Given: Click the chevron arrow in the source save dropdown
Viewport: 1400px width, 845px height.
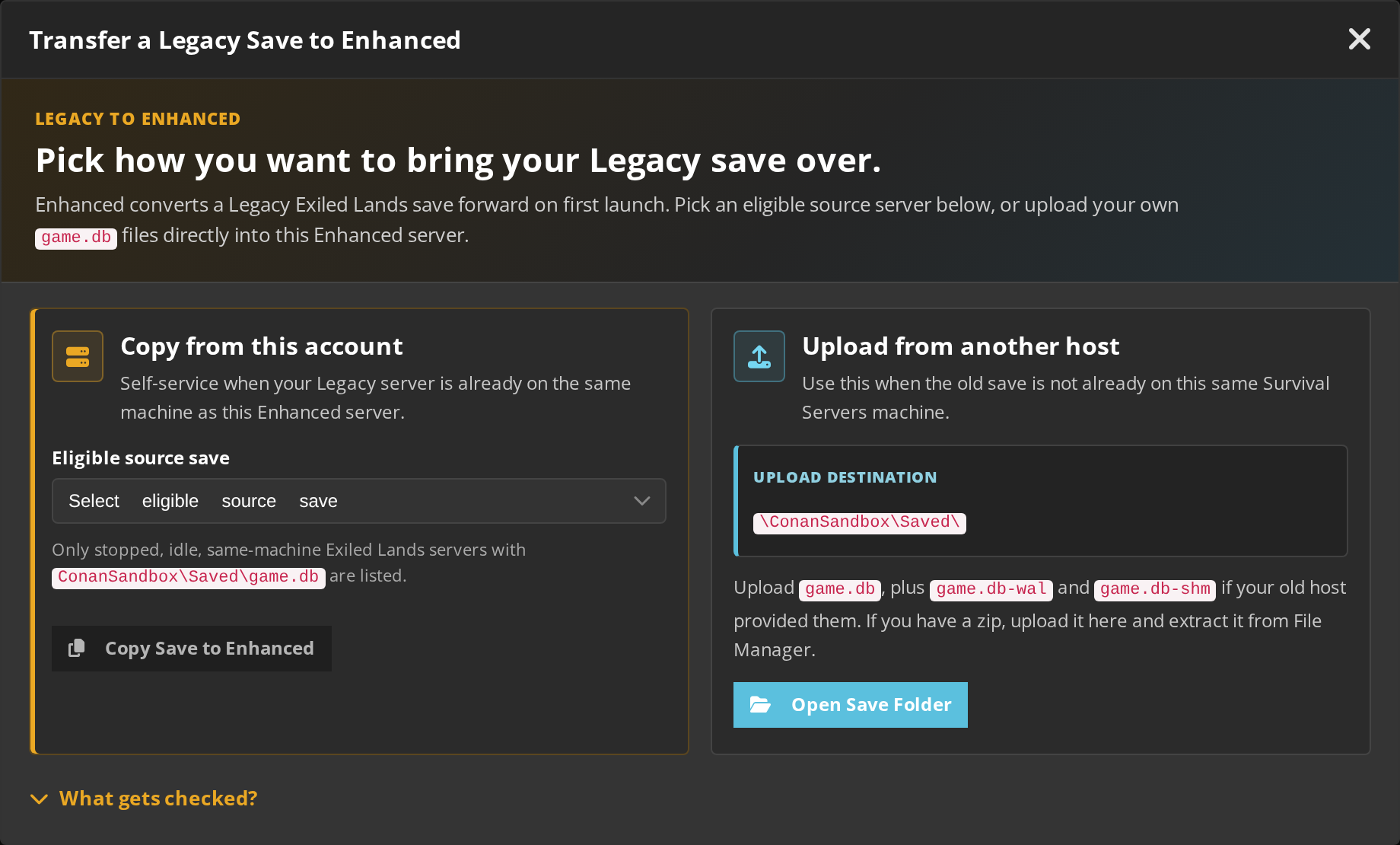Looking at the screenshot, I should [642, 501].
